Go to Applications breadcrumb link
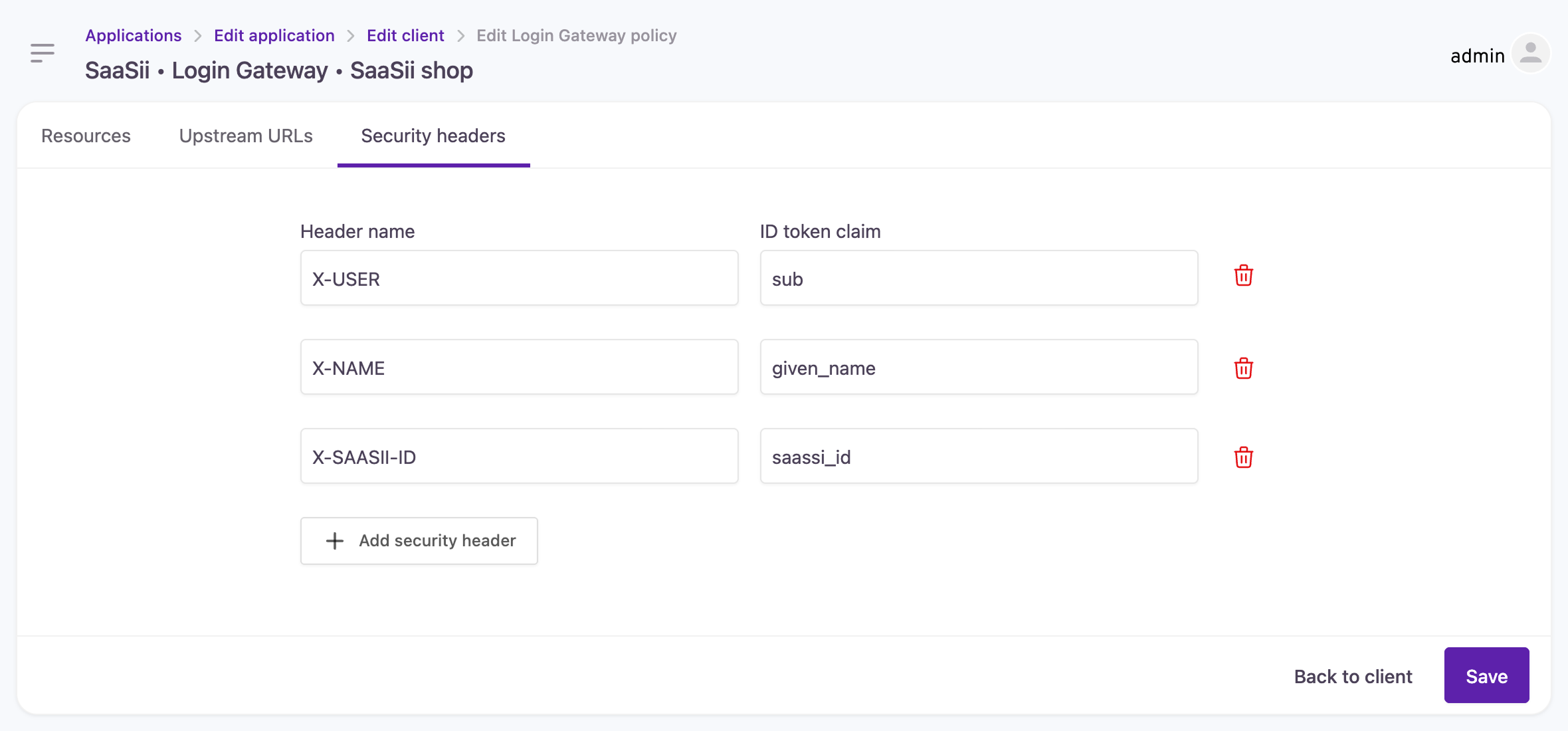This screenshot has width=1568, height=731. click(133, 35)
